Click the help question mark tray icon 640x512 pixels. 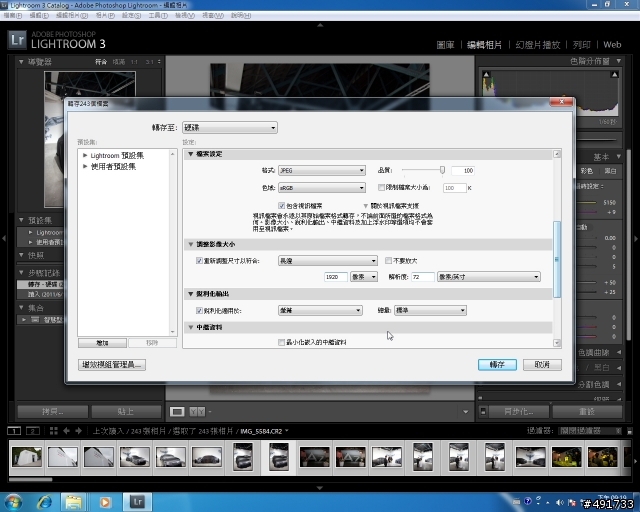[528, 501]
